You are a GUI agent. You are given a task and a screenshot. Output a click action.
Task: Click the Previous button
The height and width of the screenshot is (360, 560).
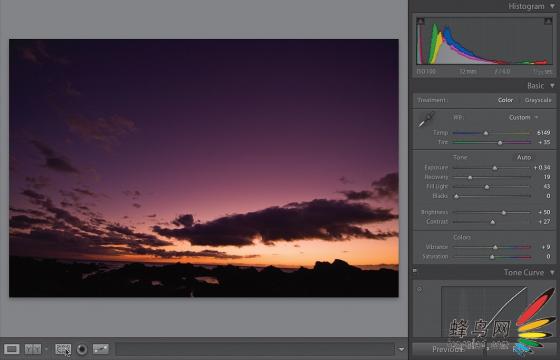446,349
